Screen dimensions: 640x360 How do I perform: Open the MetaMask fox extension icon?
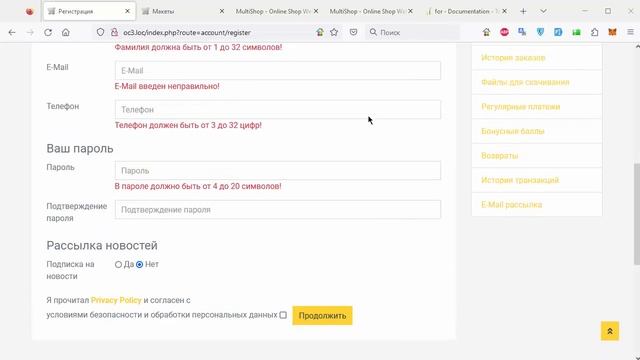(612, 32)
